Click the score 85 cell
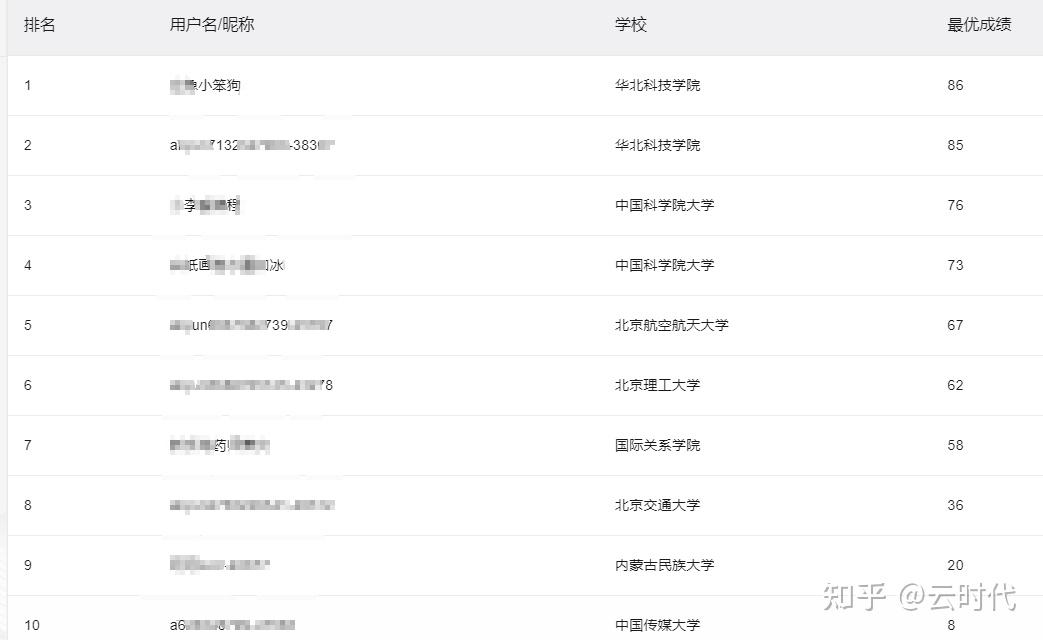 955,146
